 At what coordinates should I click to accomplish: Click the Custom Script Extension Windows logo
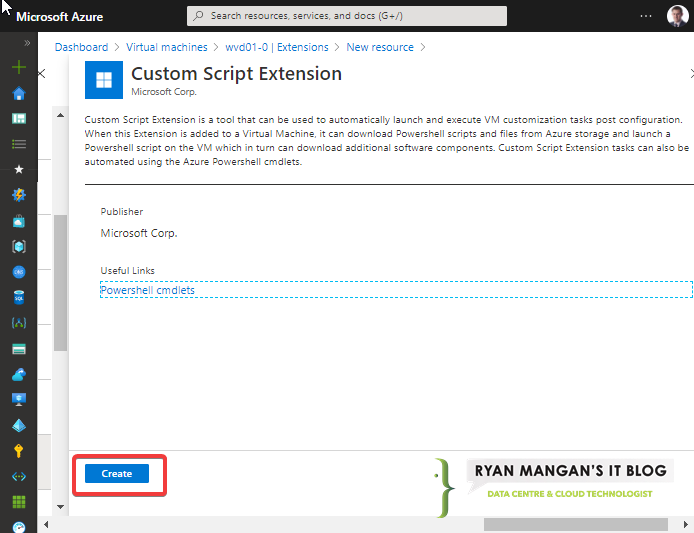tap(104, 80)
